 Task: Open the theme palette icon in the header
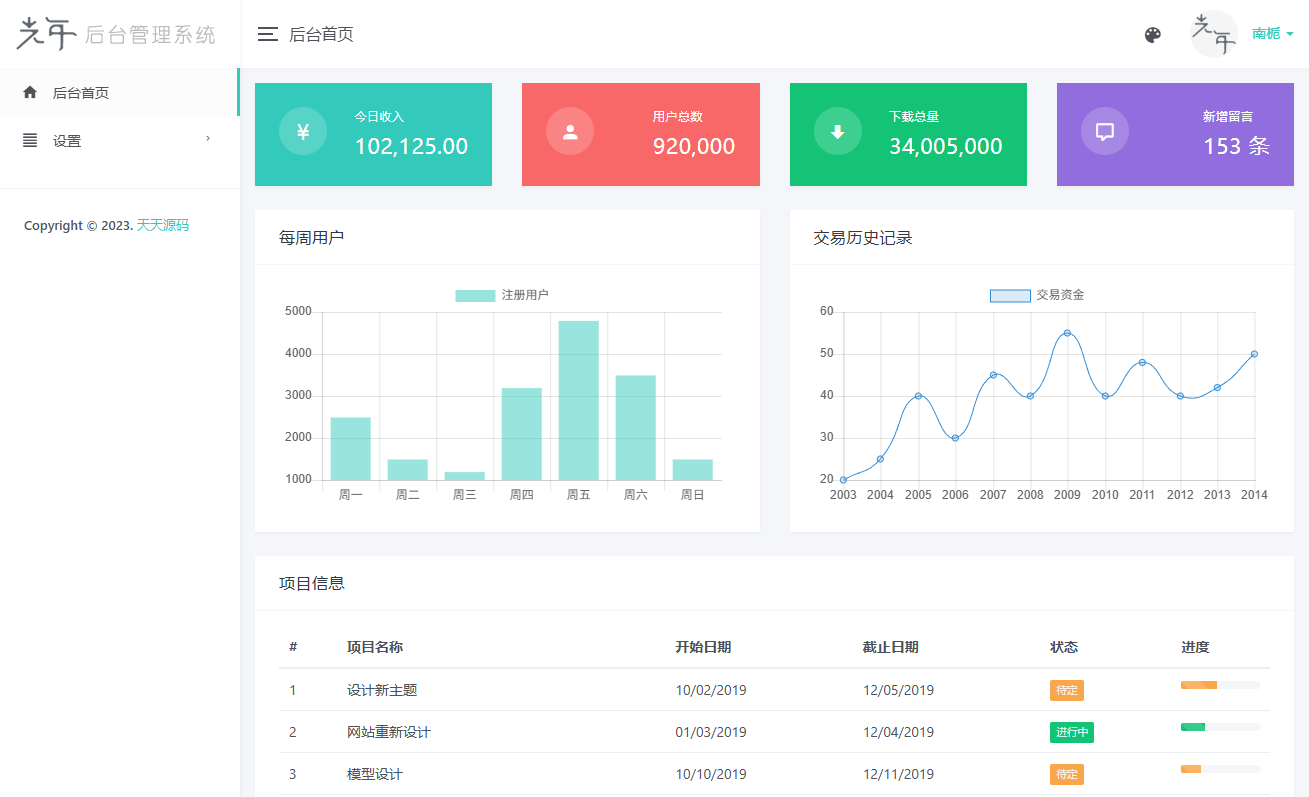click(x=1153, y=34)
